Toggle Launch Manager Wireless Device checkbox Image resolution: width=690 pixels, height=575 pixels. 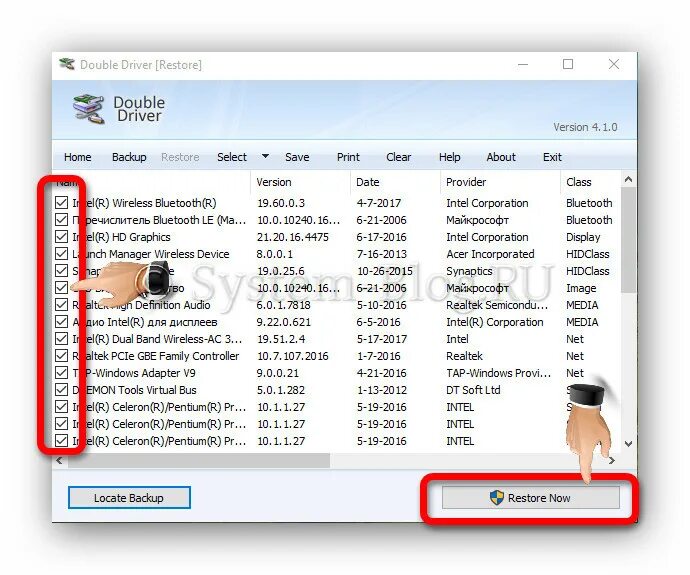(x=62, y=254)
